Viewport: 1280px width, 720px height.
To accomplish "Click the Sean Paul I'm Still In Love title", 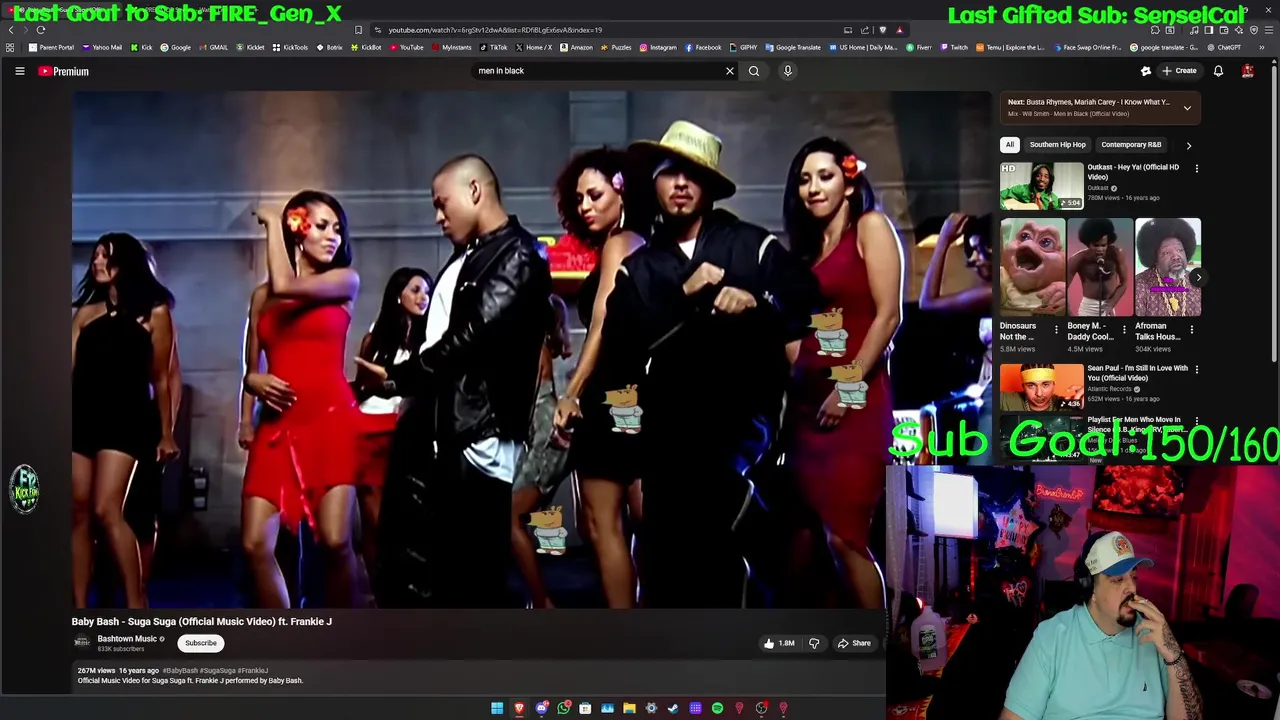I will [1138, 373].
